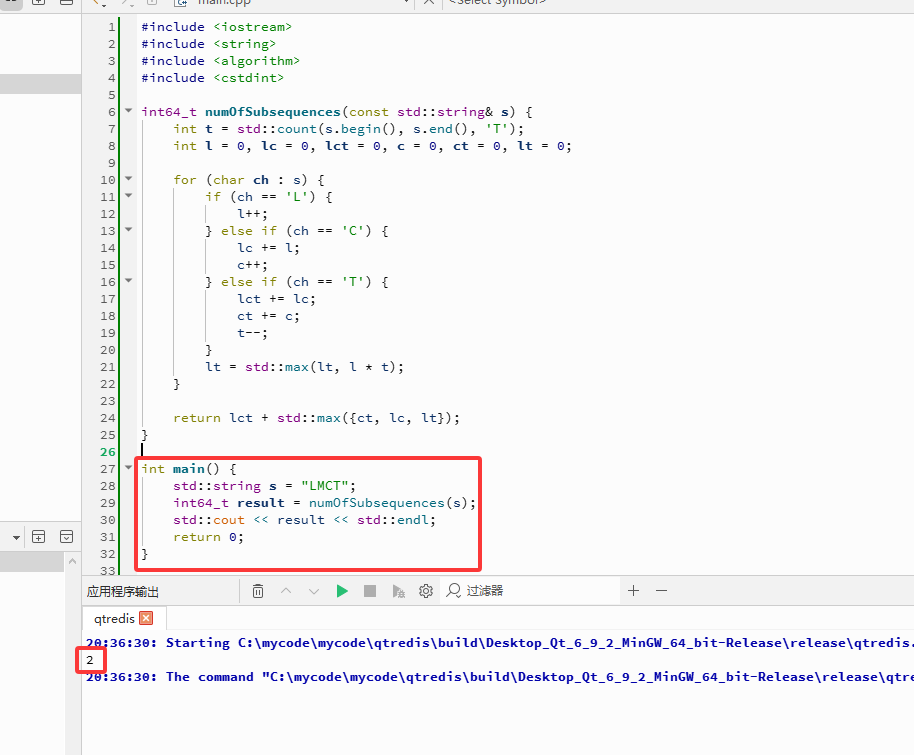
Task: Switch to the qtredis output tab
Action: (114, 619)
